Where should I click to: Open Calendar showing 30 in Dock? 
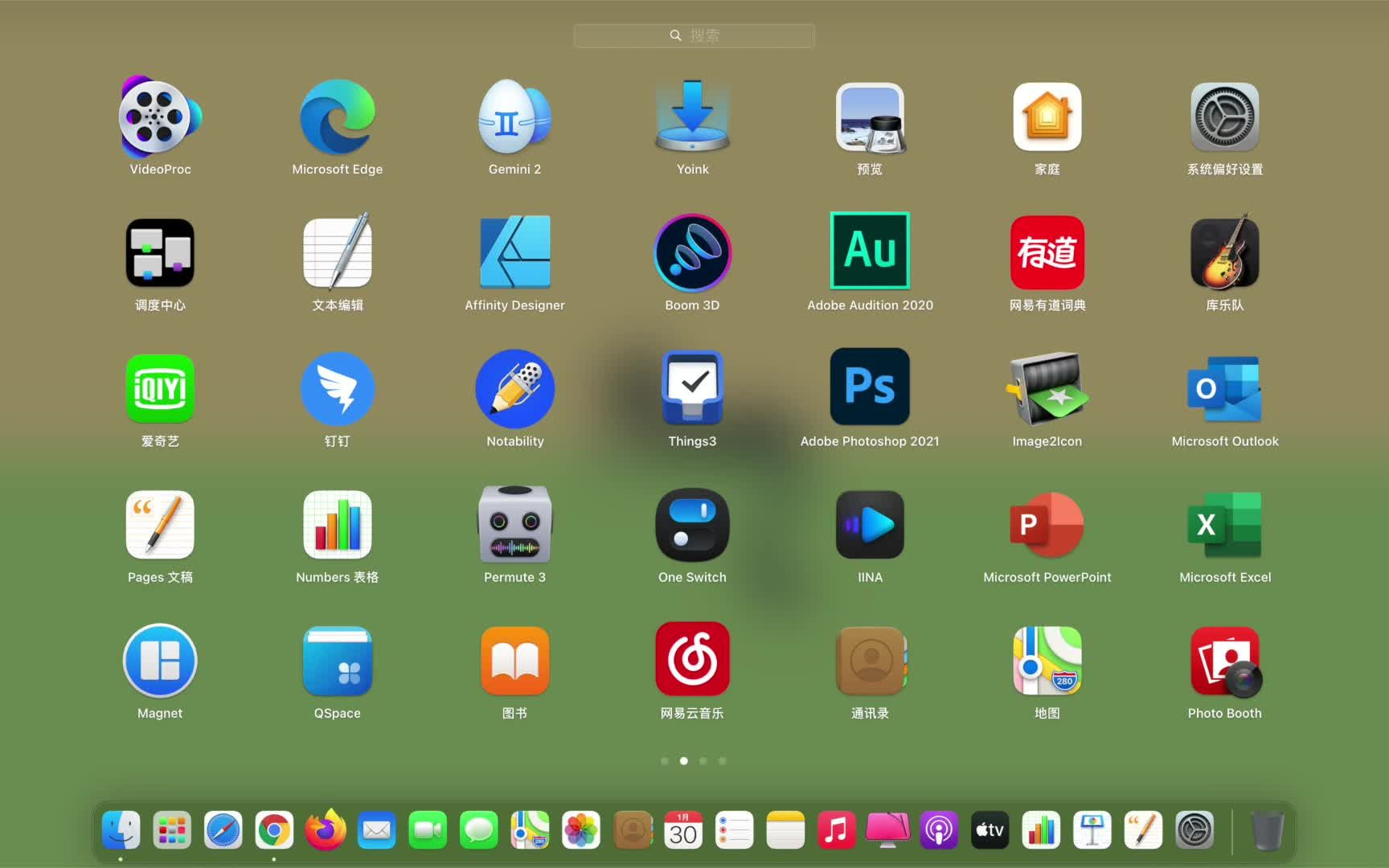click(683, 830)
